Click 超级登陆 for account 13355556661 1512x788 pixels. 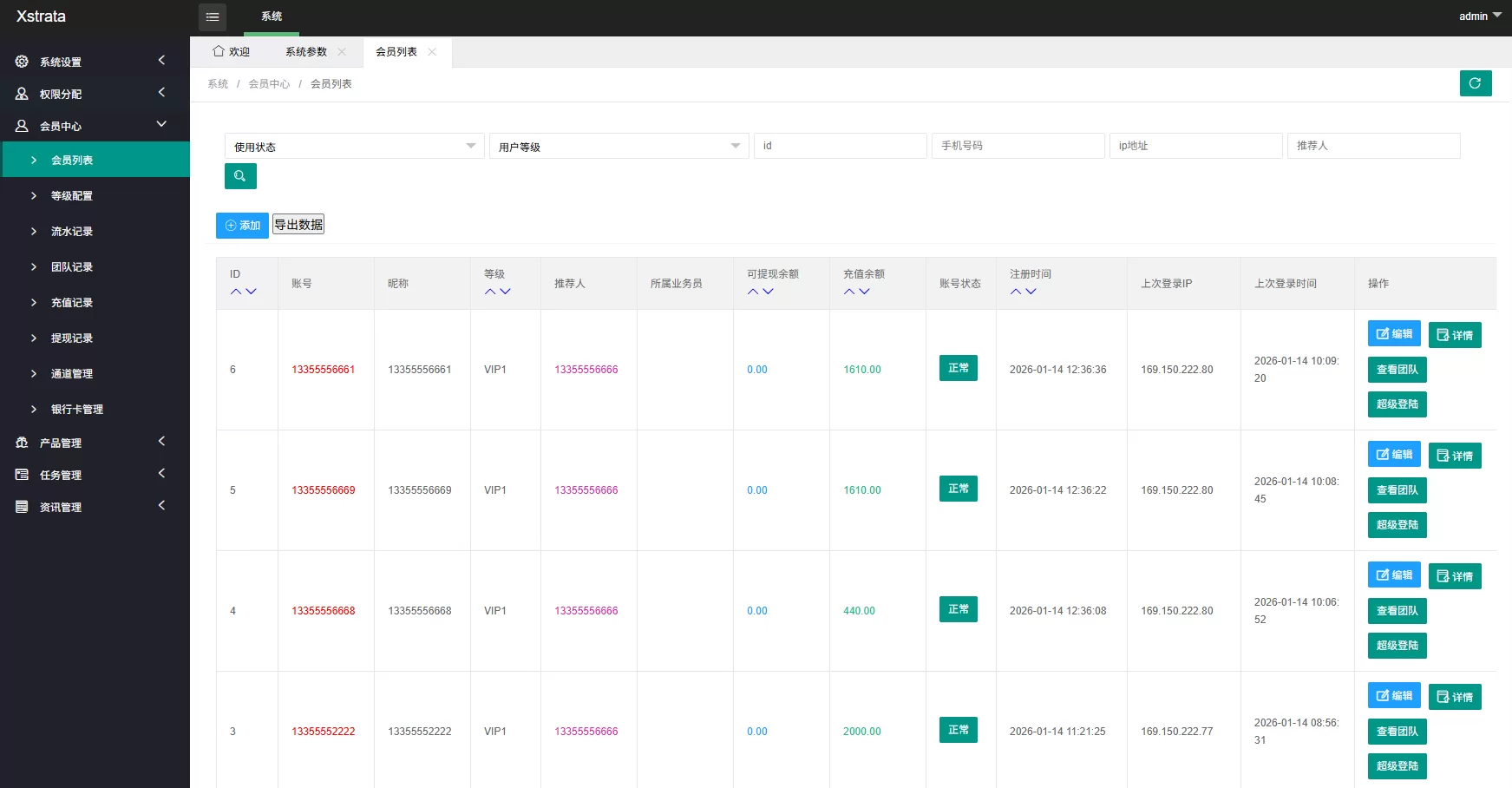click(x=1397, y=404)
